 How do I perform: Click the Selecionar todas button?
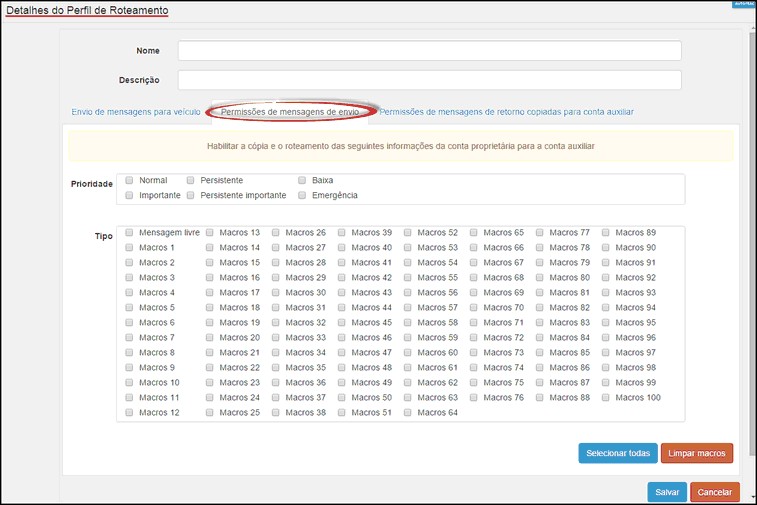[618, 453]
